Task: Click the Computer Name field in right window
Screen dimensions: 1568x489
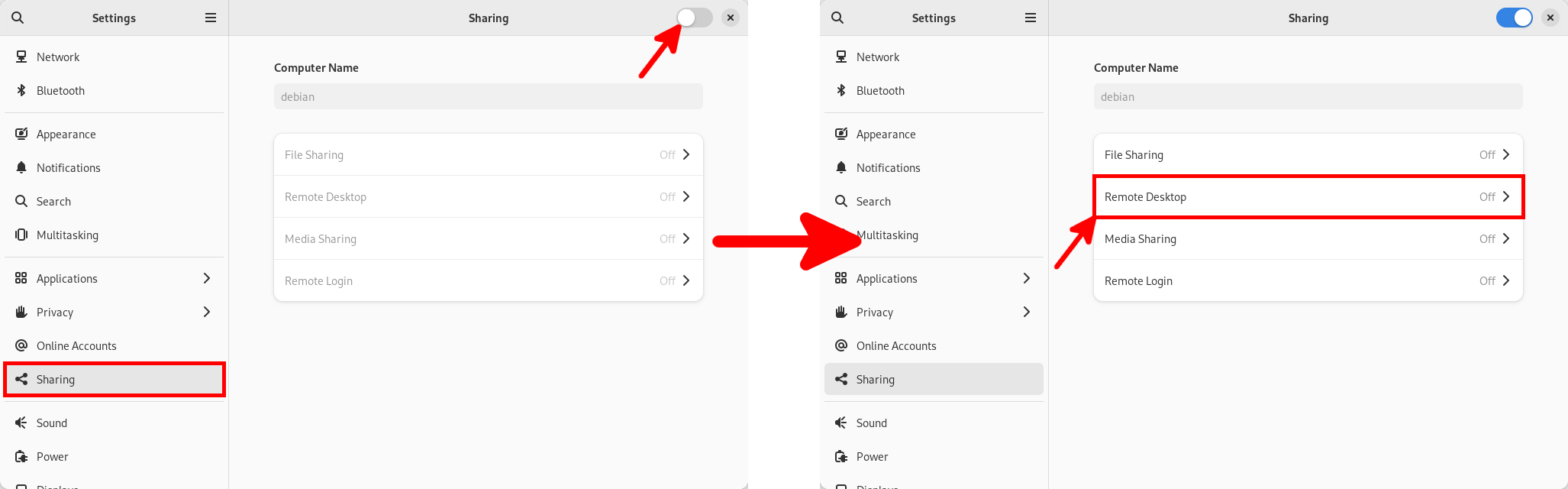Action: click(1308, 96)
